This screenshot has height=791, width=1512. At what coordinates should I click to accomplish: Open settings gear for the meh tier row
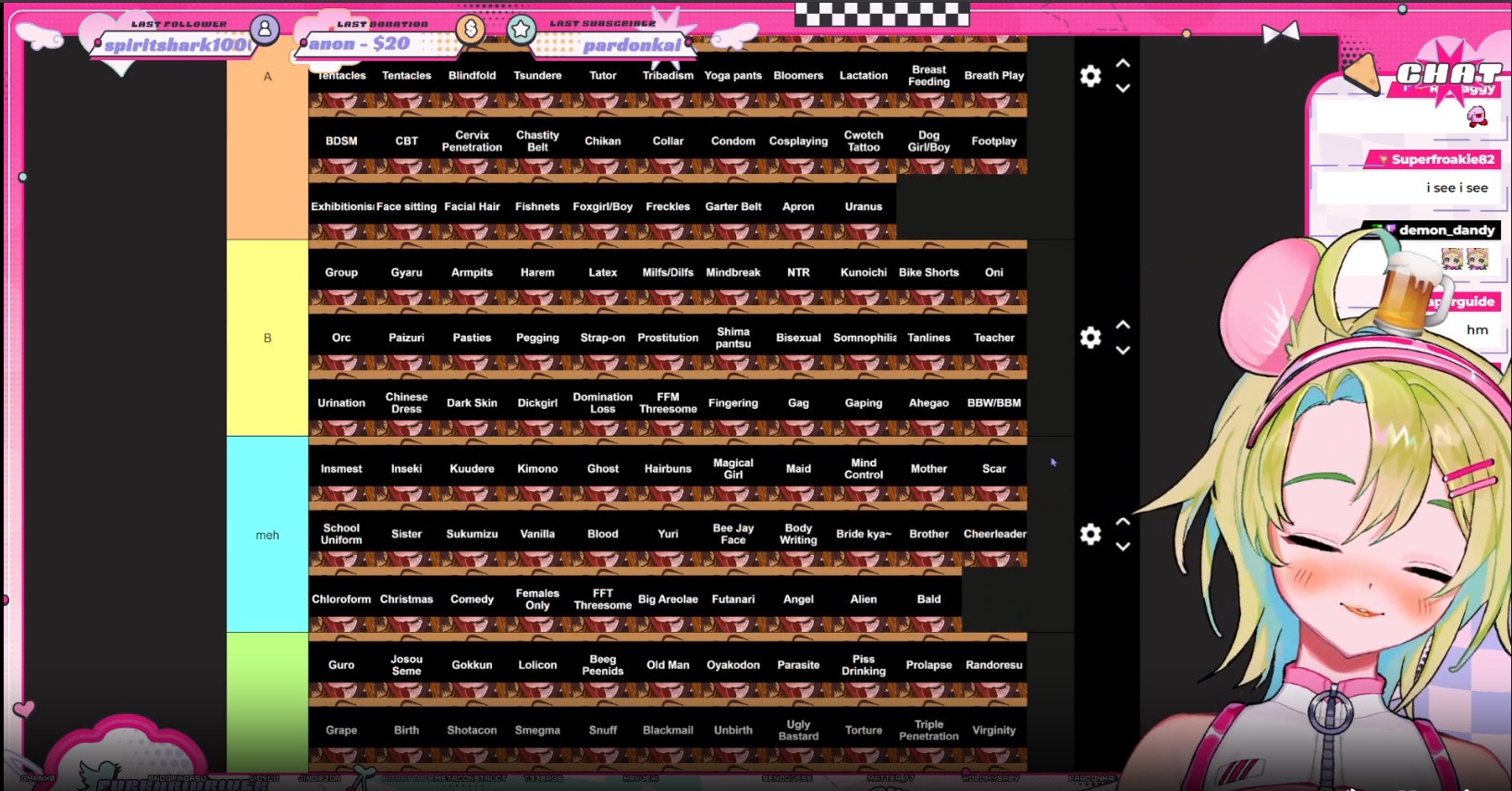tap(1091, 534)
